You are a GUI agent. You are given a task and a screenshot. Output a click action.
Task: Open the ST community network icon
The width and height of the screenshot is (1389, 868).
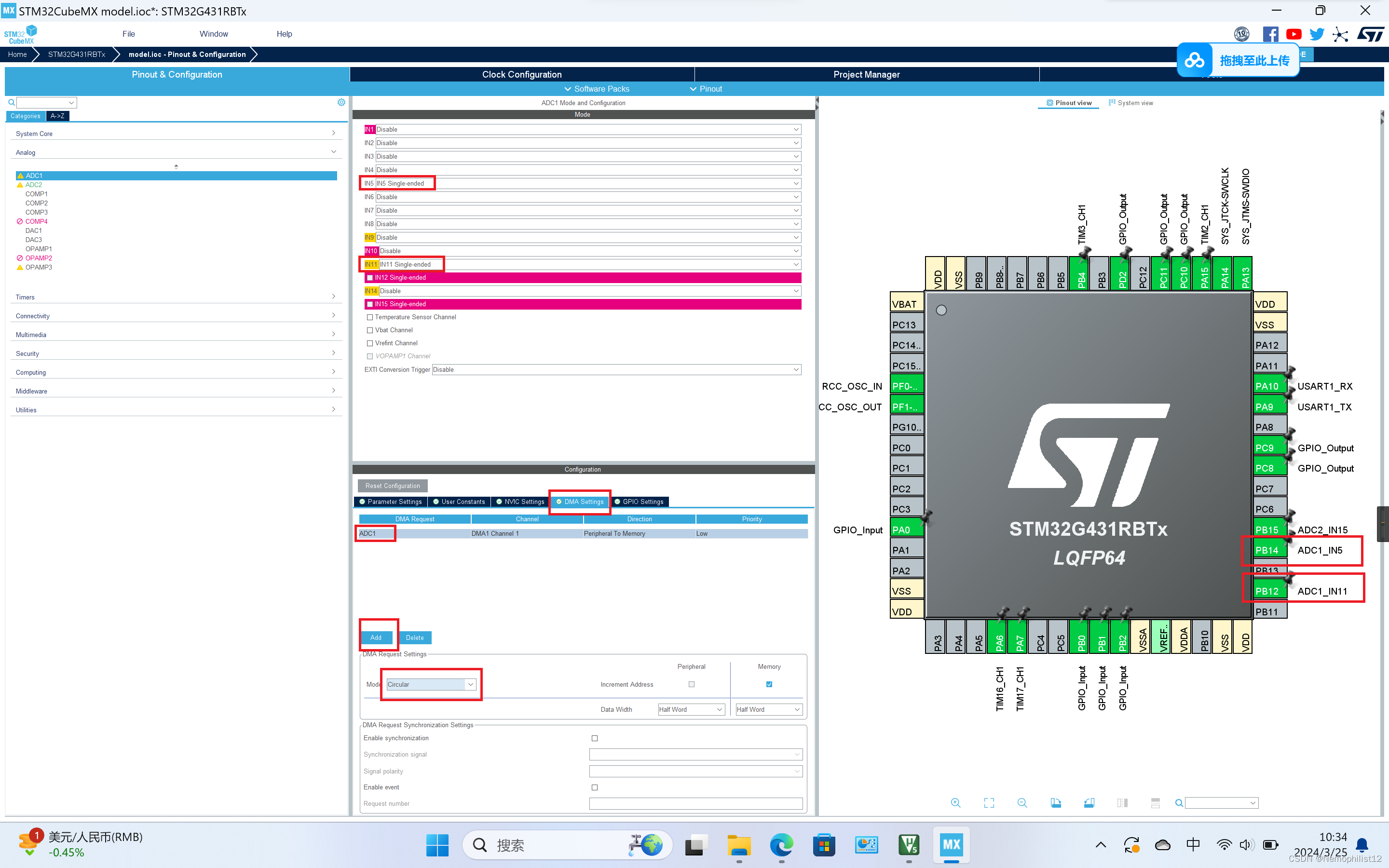point(1340,34)
